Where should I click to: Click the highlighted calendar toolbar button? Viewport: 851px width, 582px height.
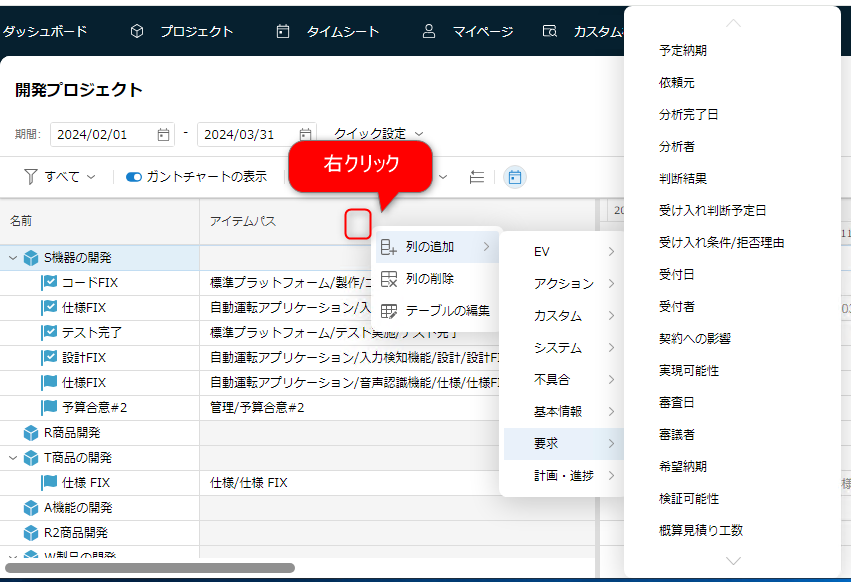click(x=515, y=177)
